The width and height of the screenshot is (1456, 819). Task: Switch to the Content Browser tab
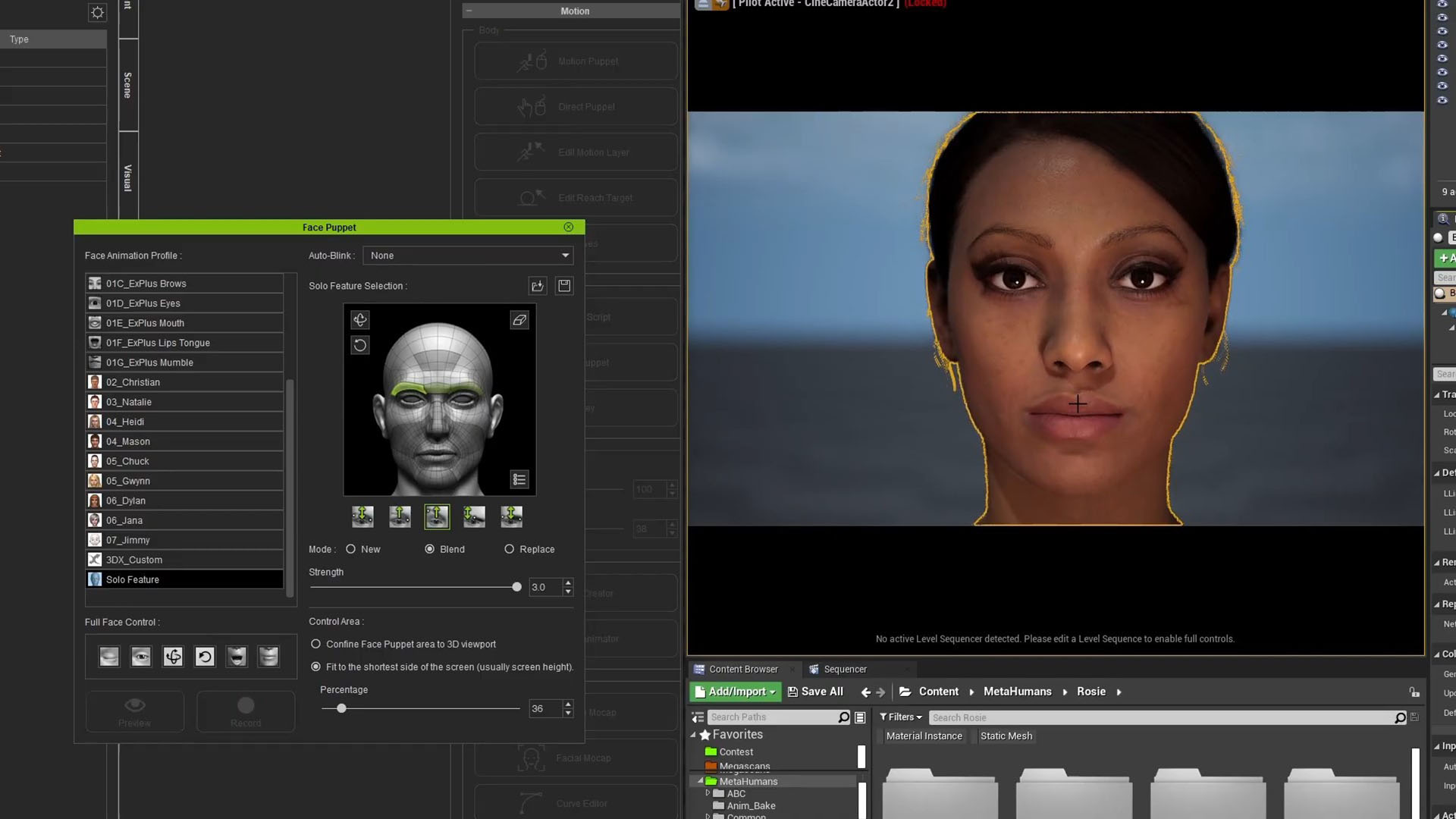tap(743, 670)
